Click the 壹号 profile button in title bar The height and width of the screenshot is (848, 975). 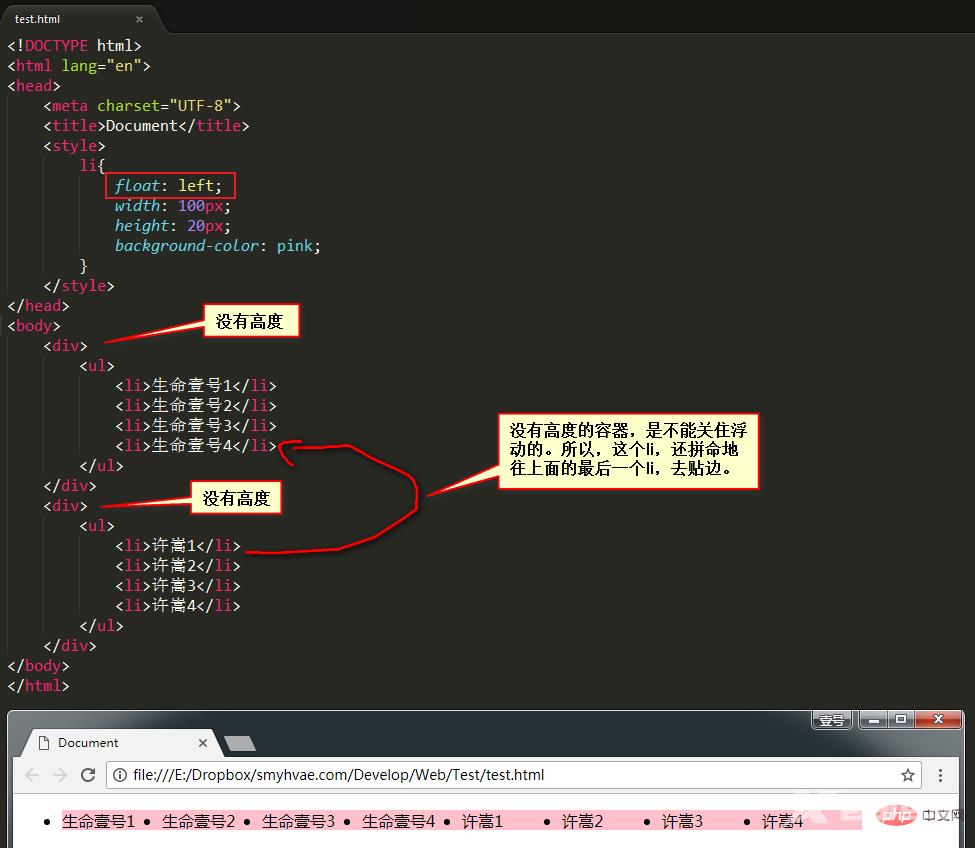831,720
